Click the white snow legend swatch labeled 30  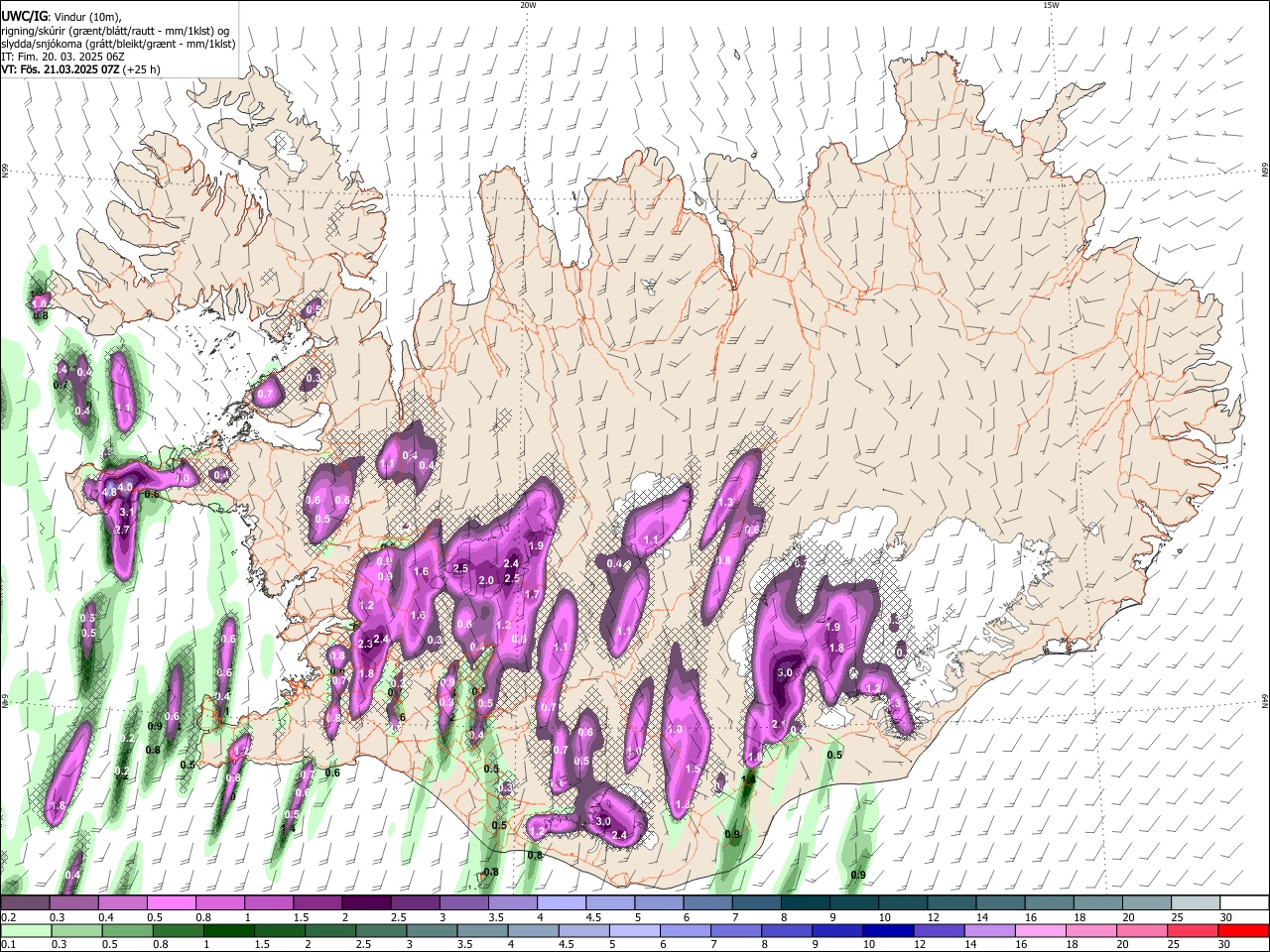point(1245,903)
